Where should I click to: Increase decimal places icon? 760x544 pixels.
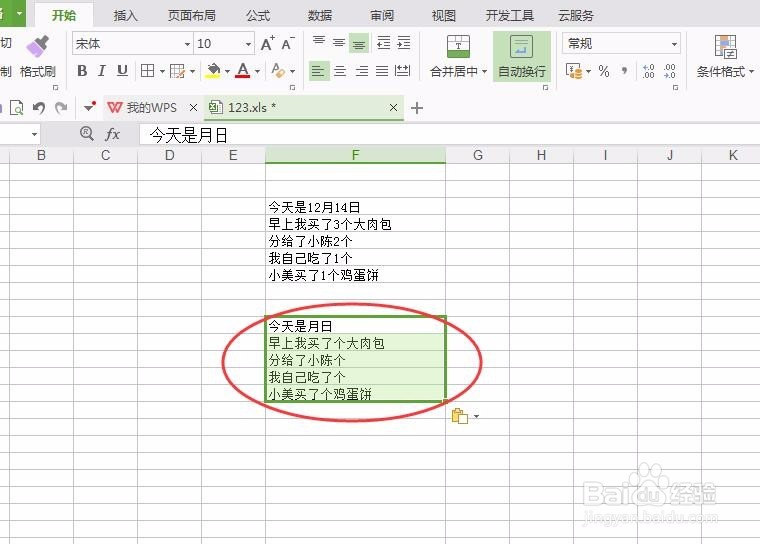click(x=649, y=71)
